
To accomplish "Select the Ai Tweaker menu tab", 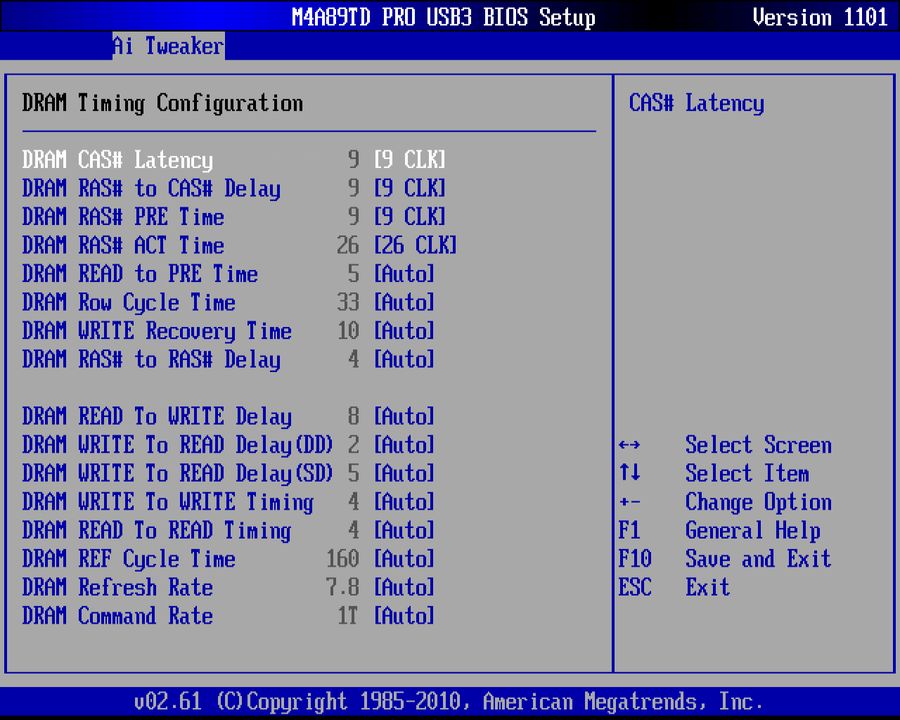I will (167, 46).
